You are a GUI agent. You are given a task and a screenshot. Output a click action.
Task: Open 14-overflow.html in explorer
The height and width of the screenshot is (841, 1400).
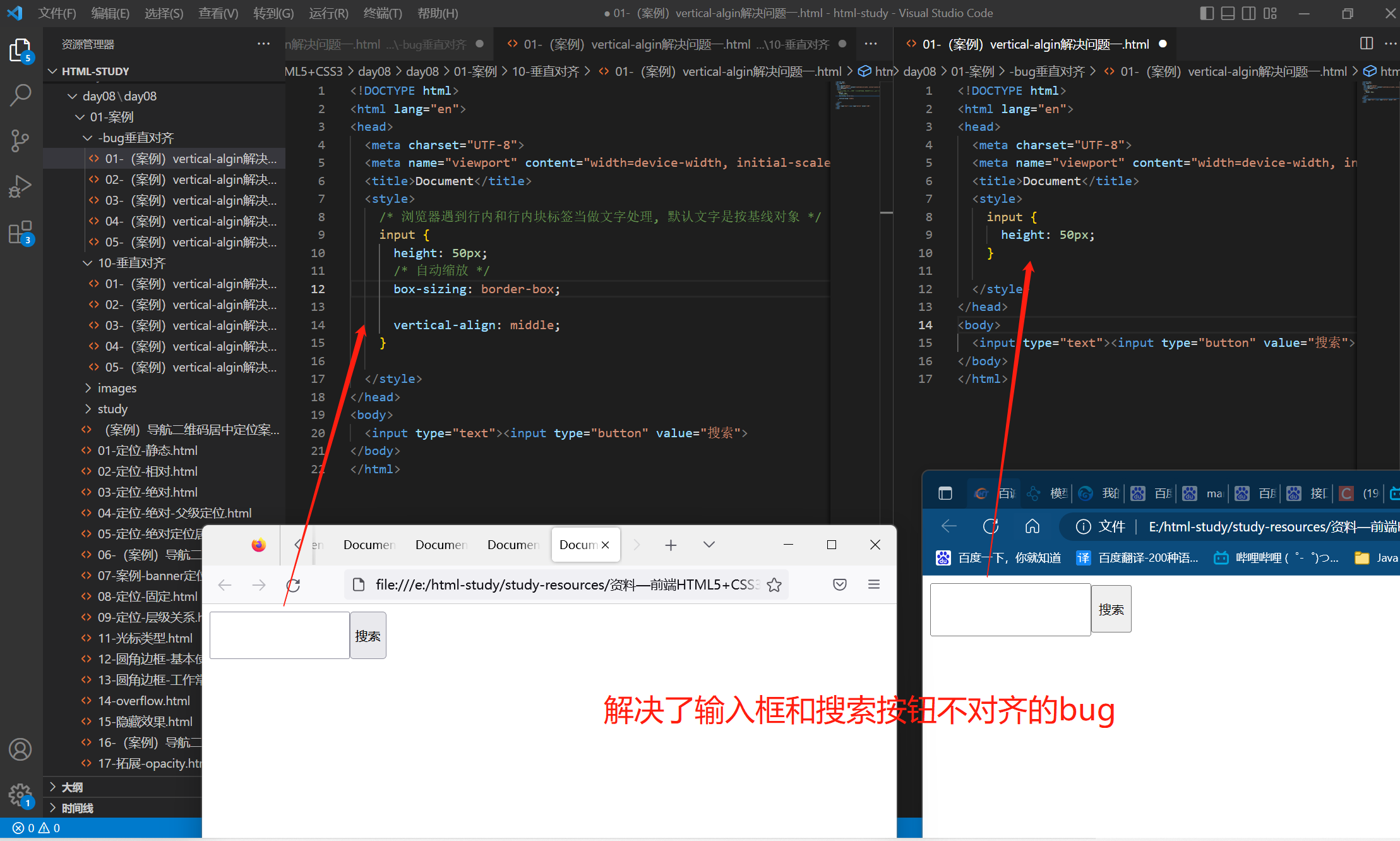[x=143, y=701]
